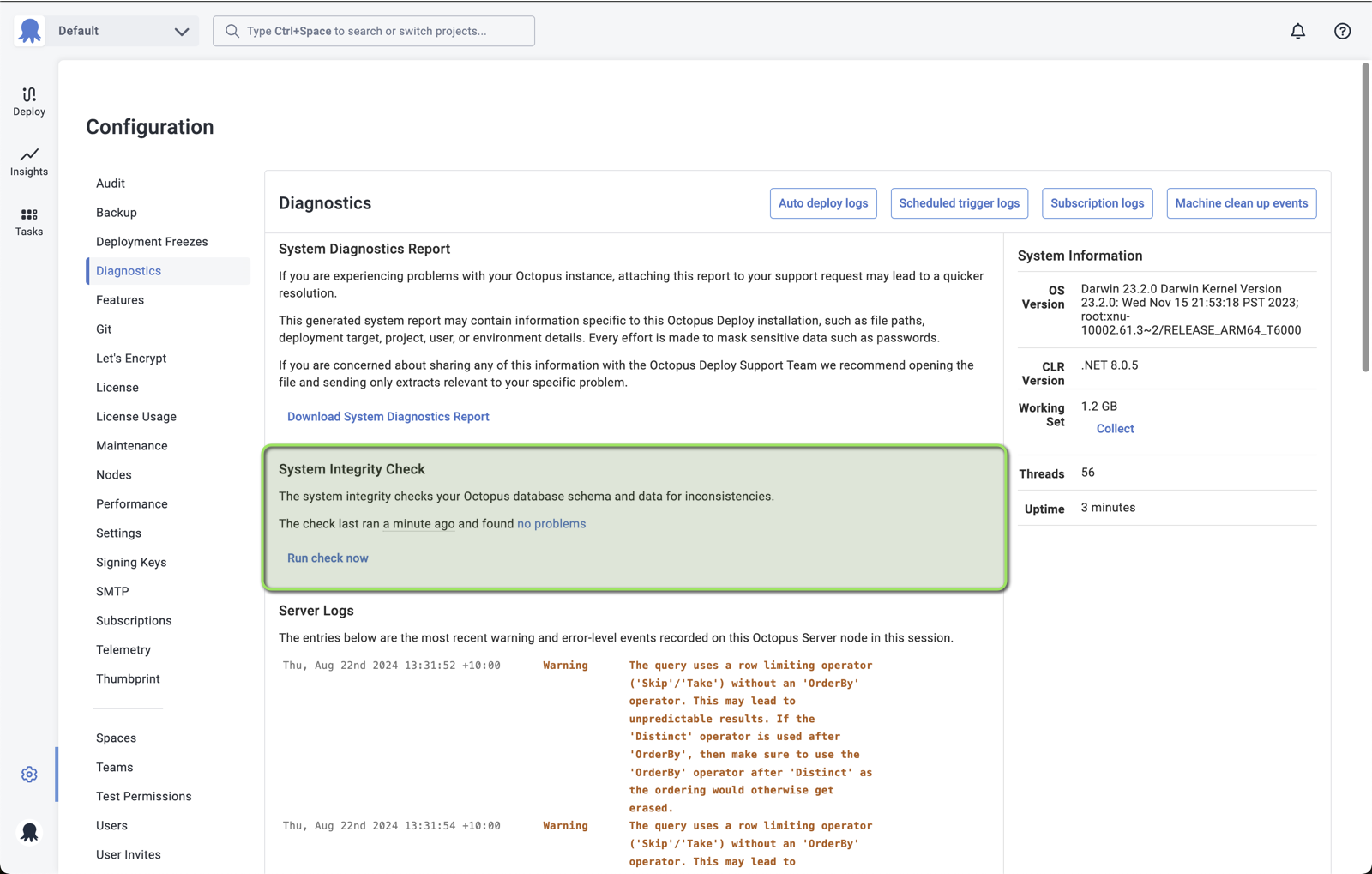Viewport: 1372px width, 874px height.
Task: Click the notifications bell icon
Action: click(x=1297, y=31)
